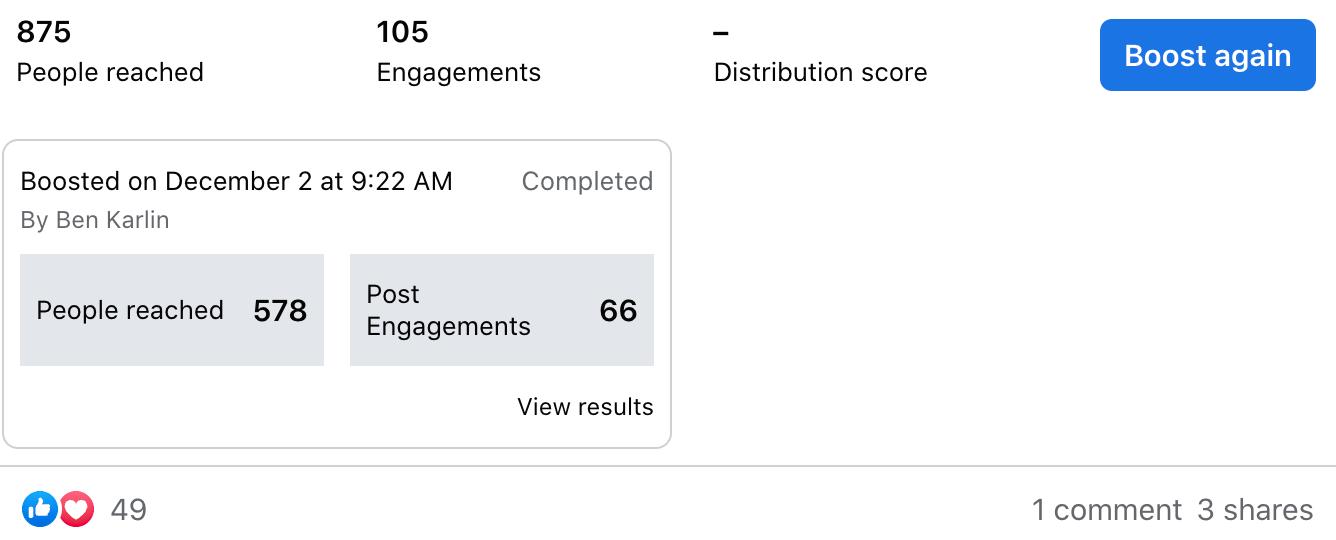Click the 578 number in the boost card
This screenshot has height=540, width=1336.
point(280,310)
